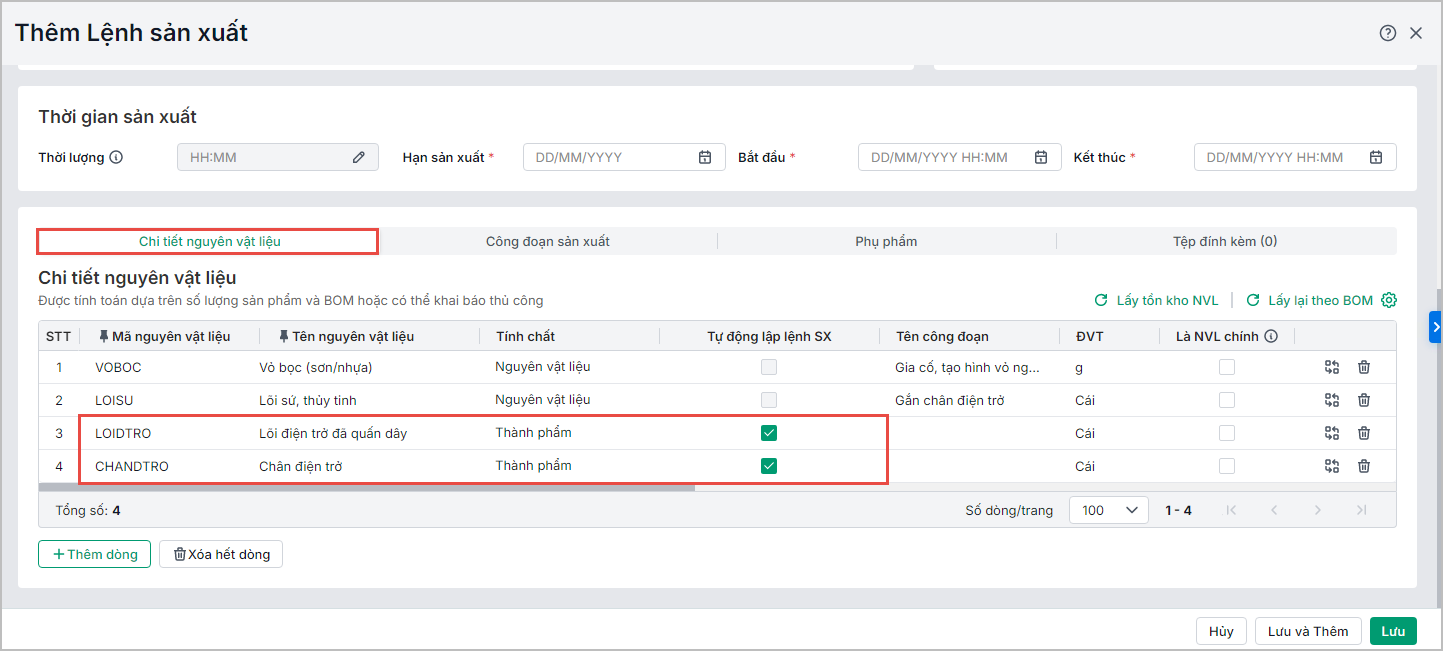Click the Bắt đầu date-time field
This screenshot has width=1443, height=651.
[x=947, y=157]
